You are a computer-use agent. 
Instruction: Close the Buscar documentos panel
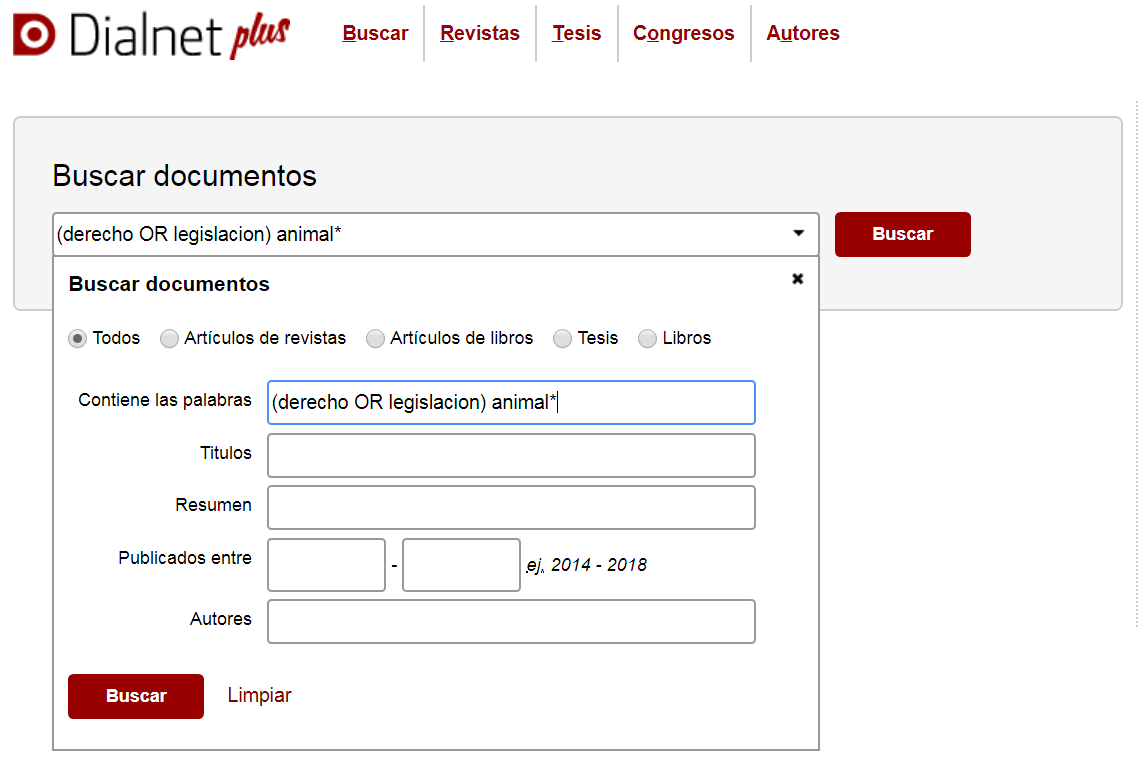pos(797,279)
